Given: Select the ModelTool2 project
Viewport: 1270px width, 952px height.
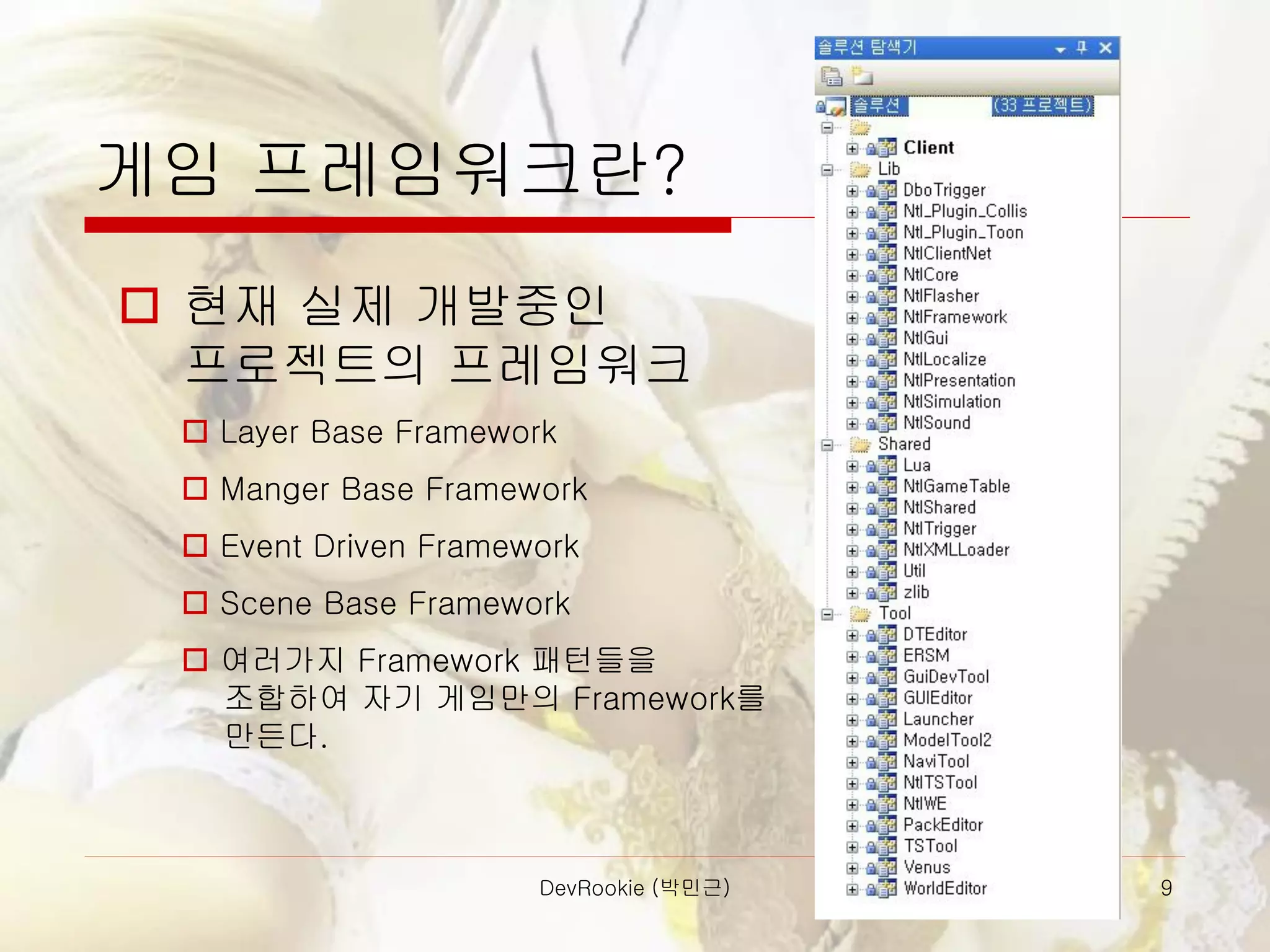Looking at the screenshot, I should point(947,740).
